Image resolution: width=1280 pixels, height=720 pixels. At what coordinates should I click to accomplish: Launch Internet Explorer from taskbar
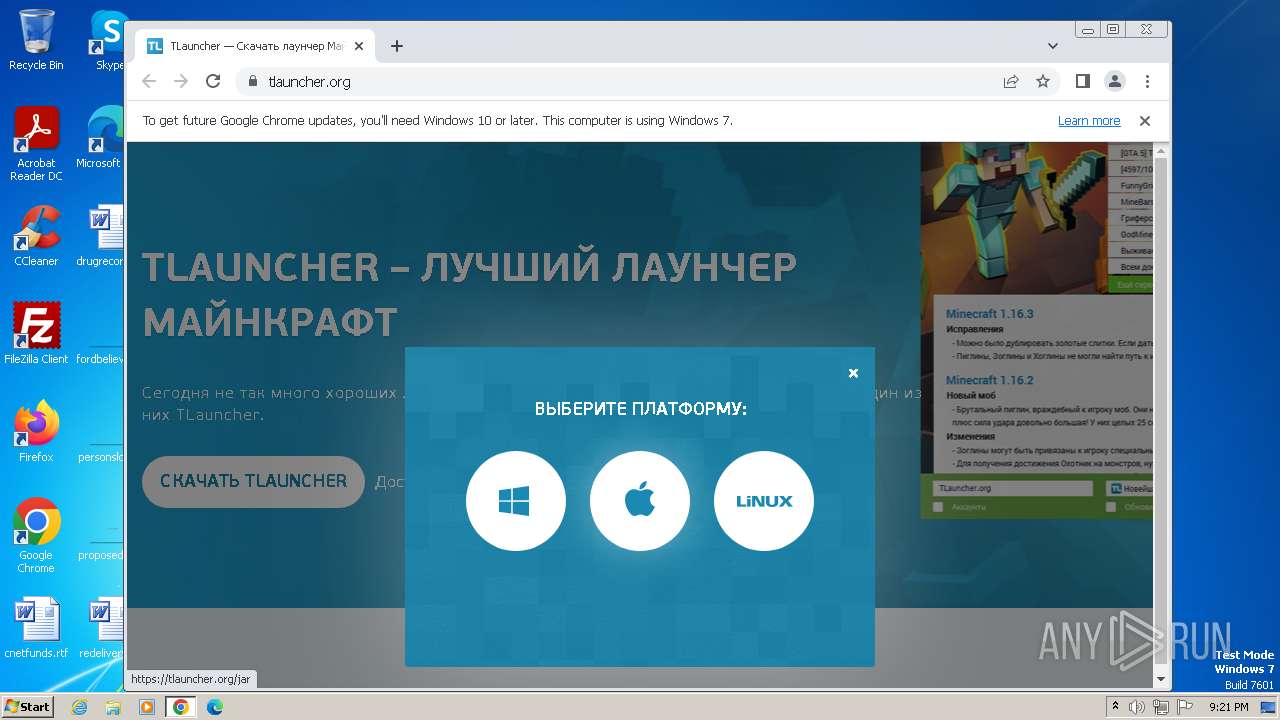click(x=80, y=707)
